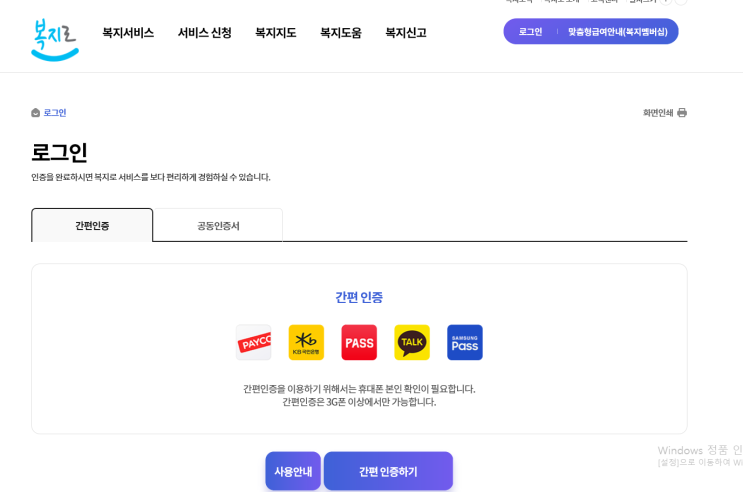
Task: Open the 복지신고 menu
Action: 405,33
